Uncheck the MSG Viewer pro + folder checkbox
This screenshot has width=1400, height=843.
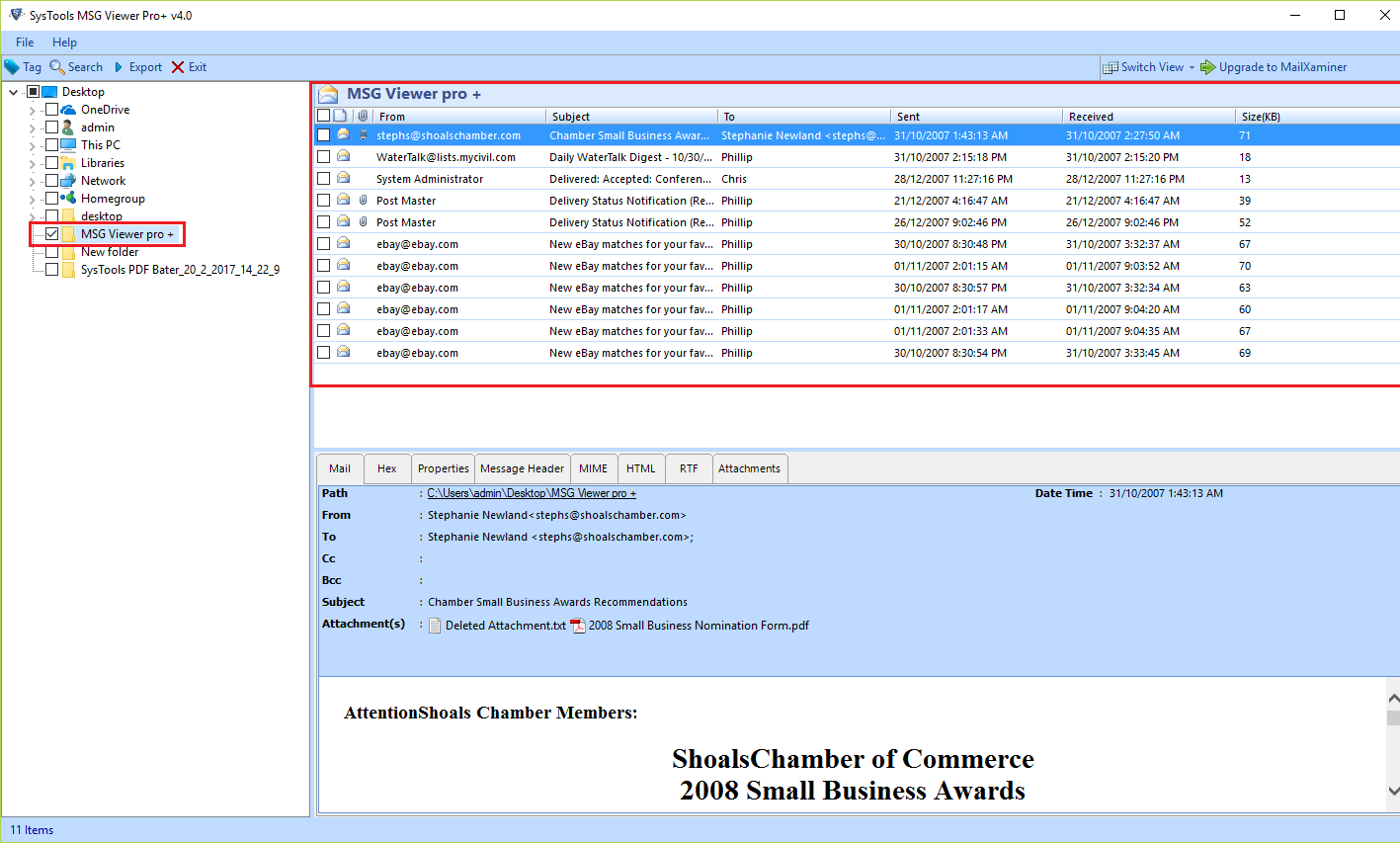(x=51, y=234)
